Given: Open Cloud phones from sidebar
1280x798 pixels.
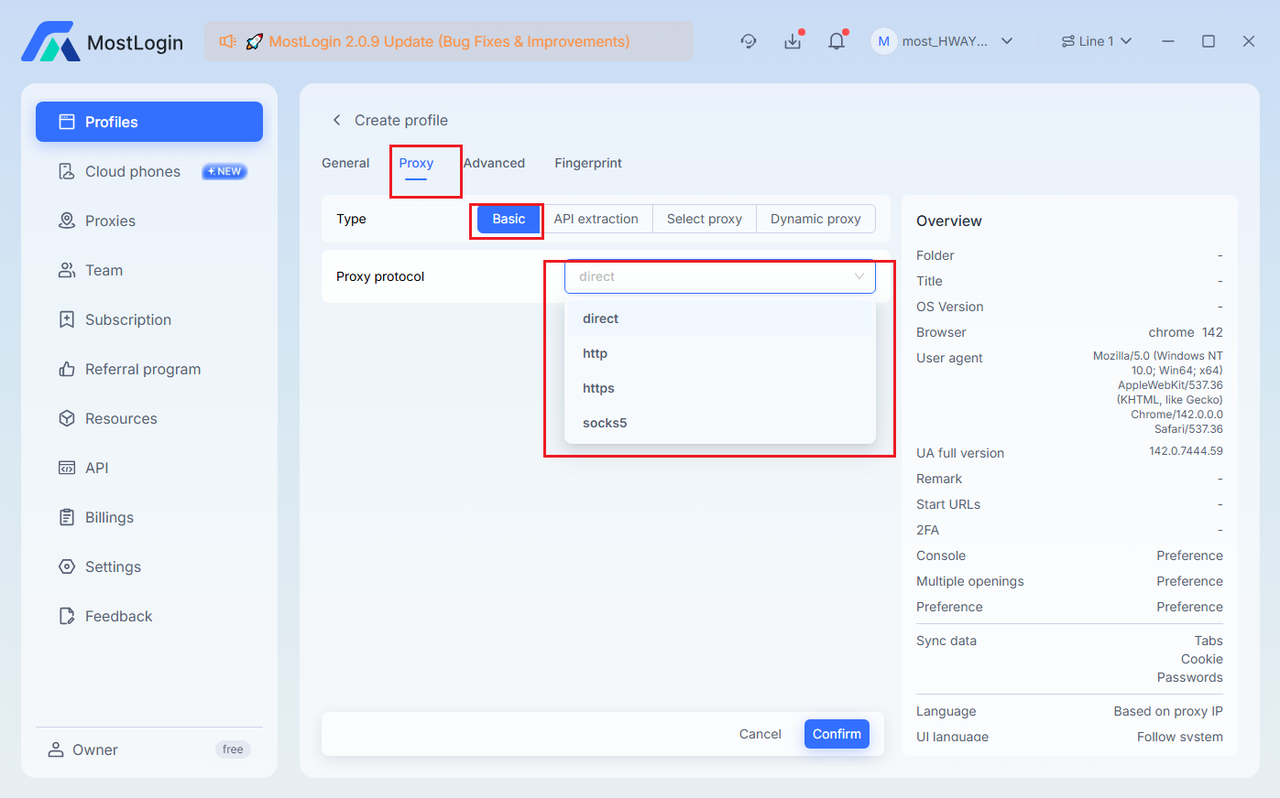Looking at the screenshot, I should [132, 171].
